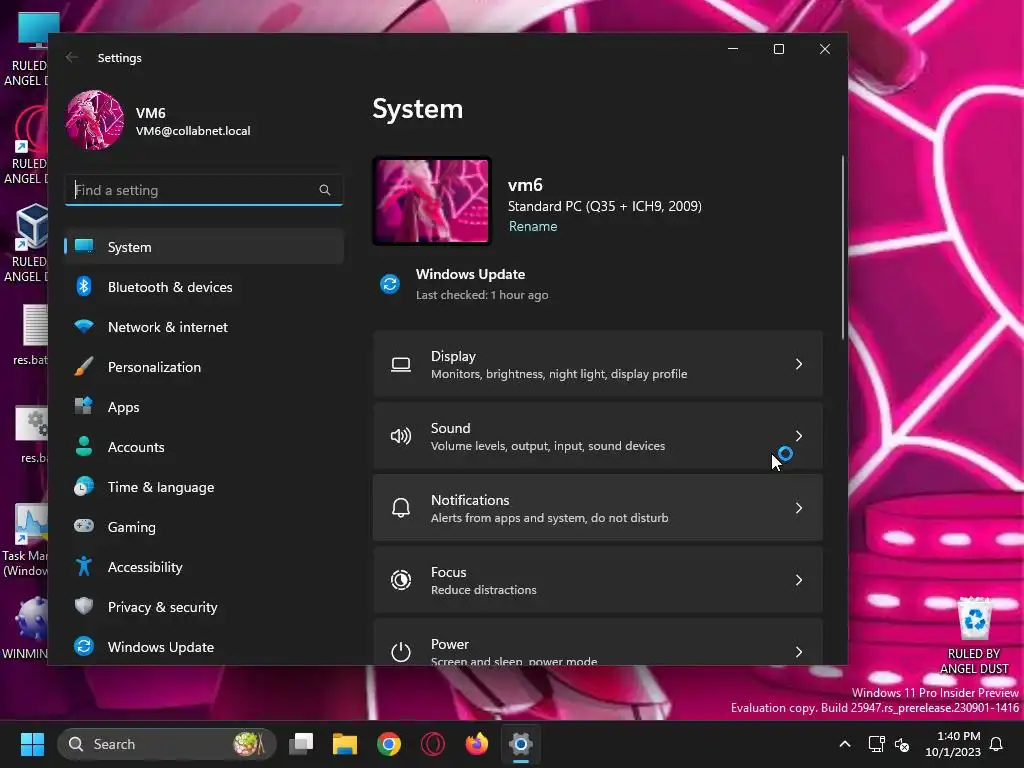Click the Display monitor icon

401,364
